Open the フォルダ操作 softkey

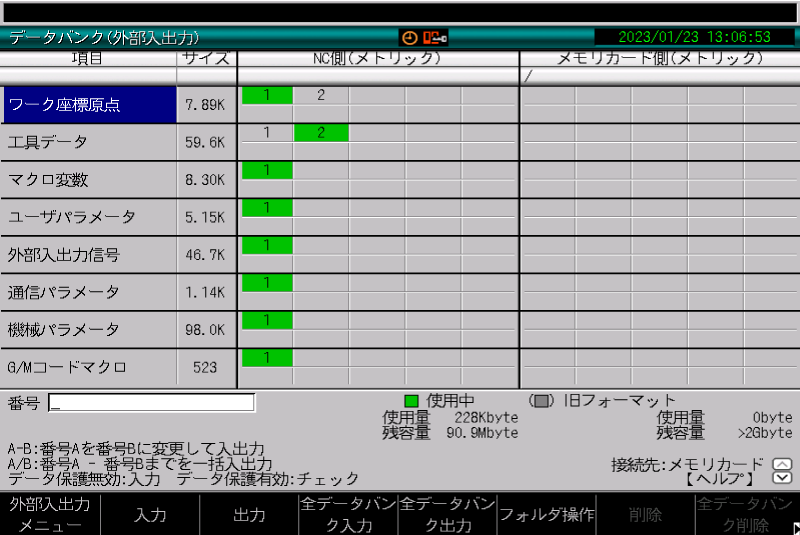pyautogui.click(x=546, y=514)
